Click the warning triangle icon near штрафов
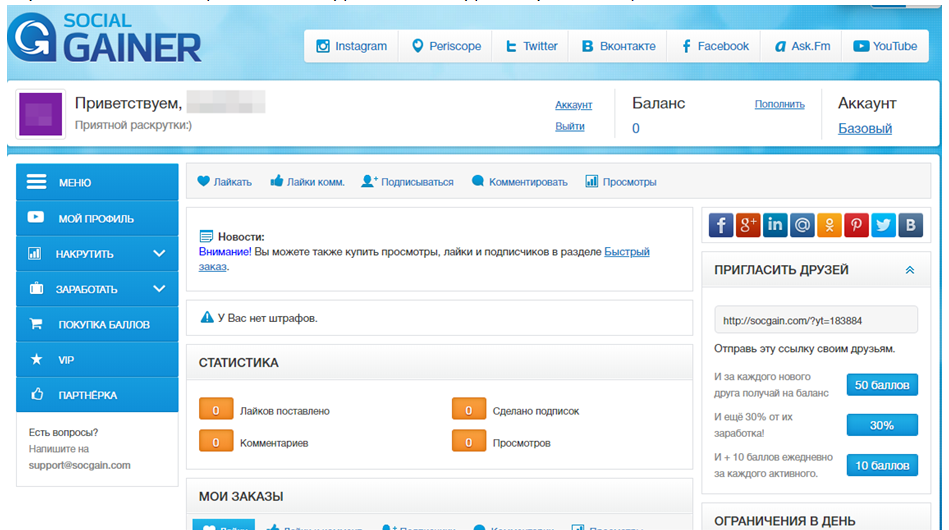949x530 pixels. tap(207, 317)
